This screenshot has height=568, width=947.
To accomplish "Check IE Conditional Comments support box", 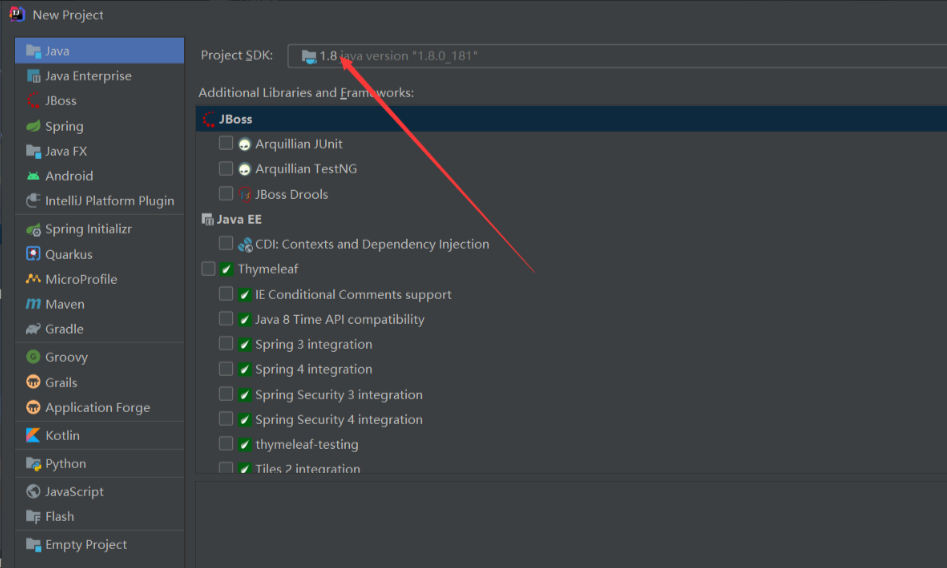I will [226, 294].
